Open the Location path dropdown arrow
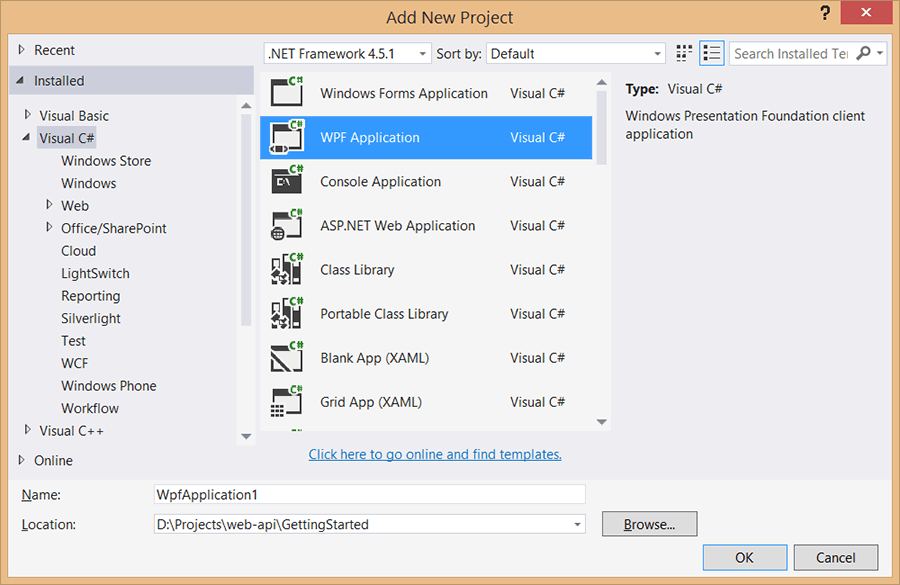Image resolution: width=900 pixels, height=585 pixels. (577, 524)
